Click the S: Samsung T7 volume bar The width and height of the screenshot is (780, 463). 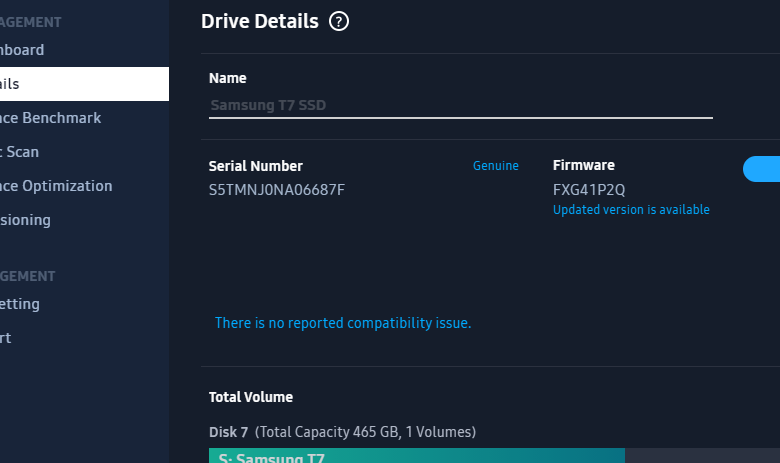[x=417, y=456]
